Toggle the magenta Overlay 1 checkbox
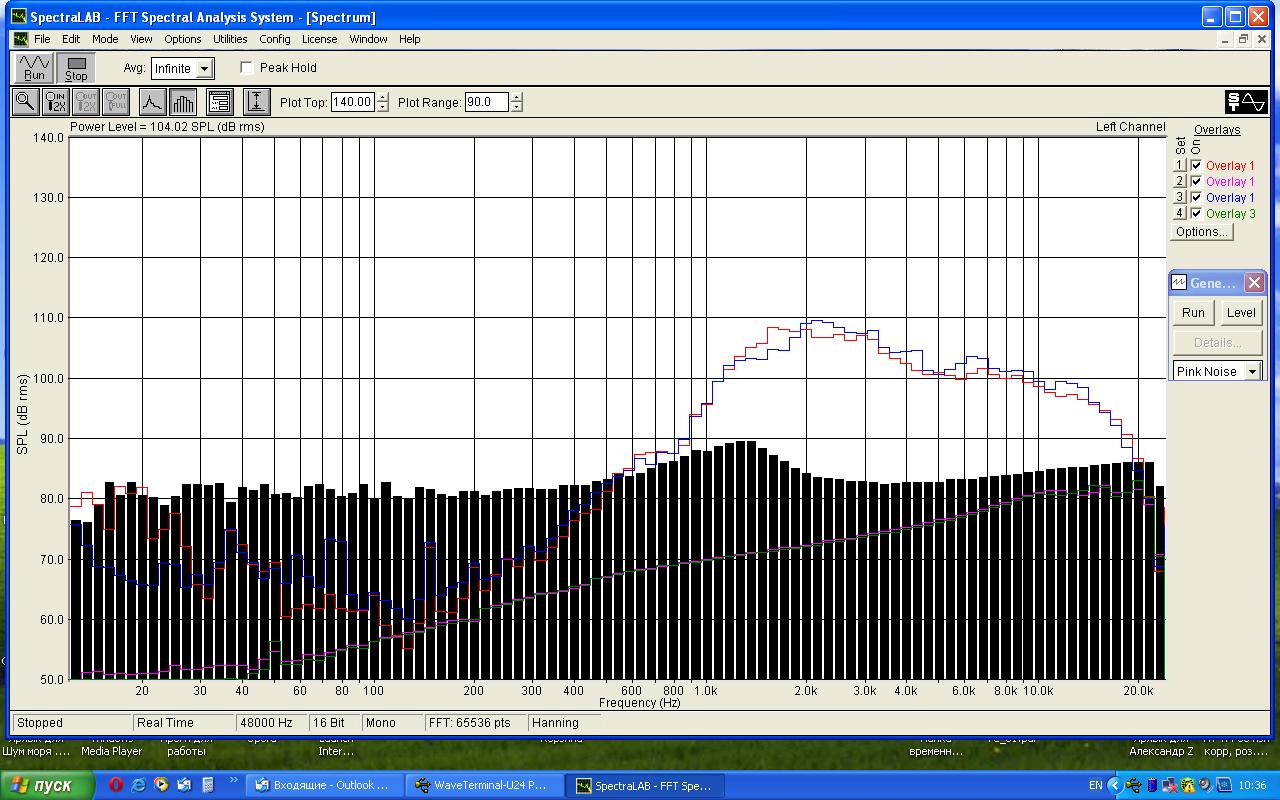This screenshot has width=1280, height=800. [1197, 182]
